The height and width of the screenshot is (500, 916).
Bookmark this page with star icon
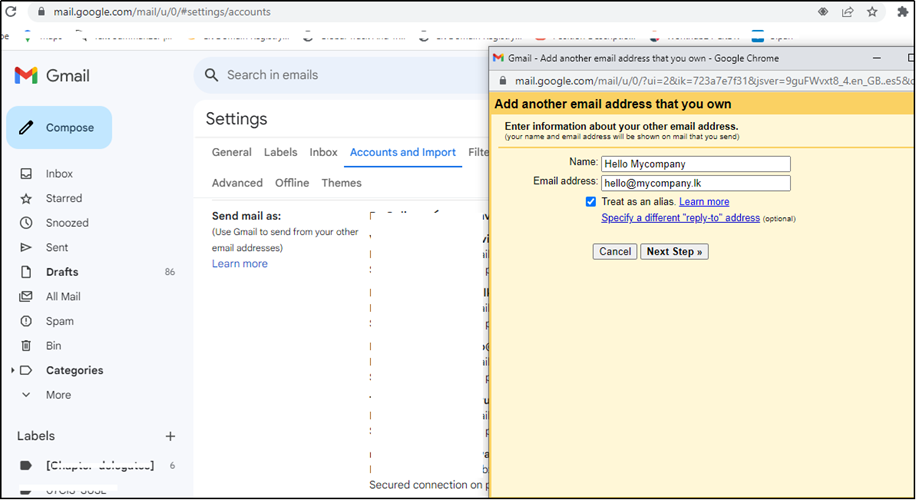(x=872, y=12)
